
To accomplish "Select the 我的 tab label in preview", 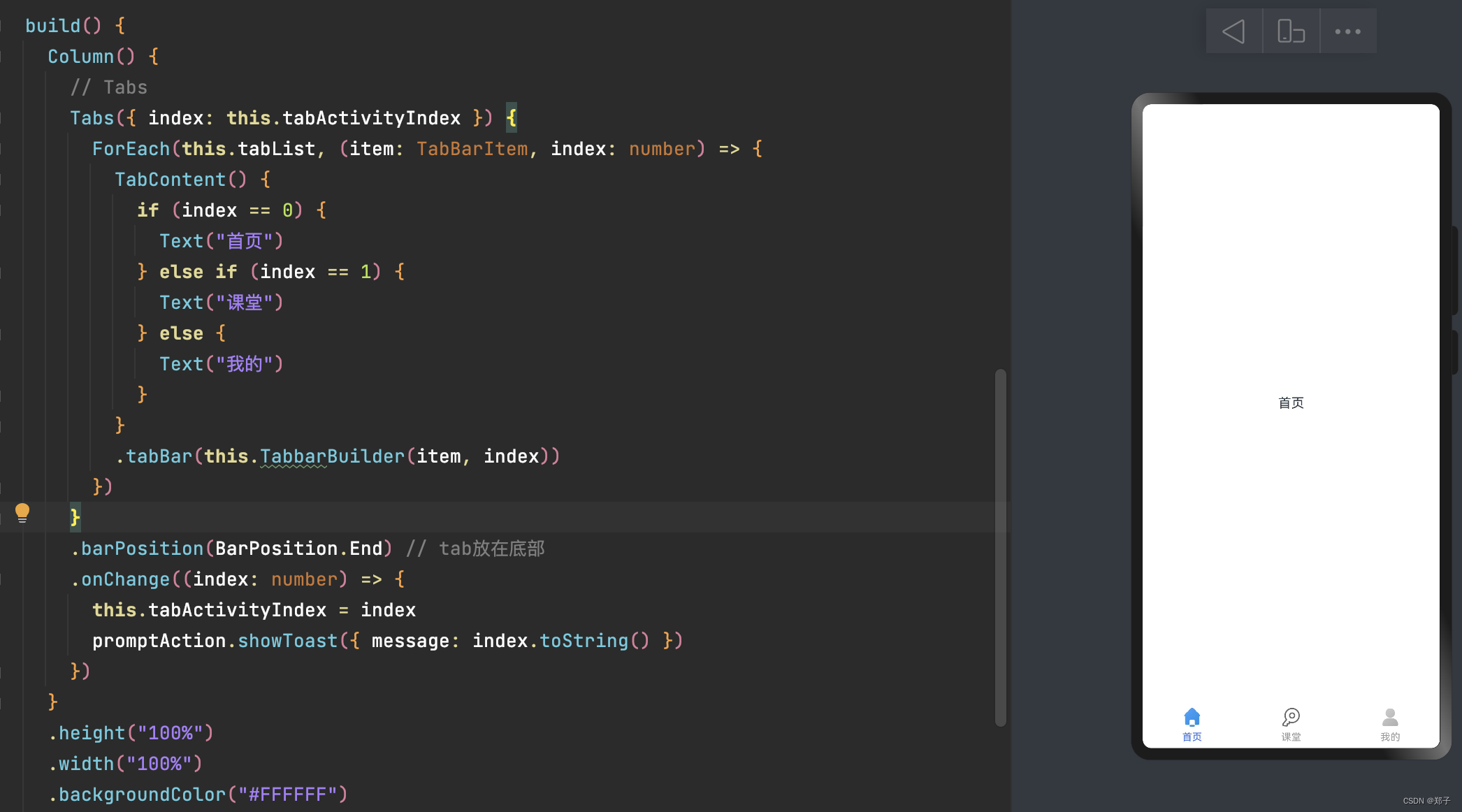I will point(1390,737).
